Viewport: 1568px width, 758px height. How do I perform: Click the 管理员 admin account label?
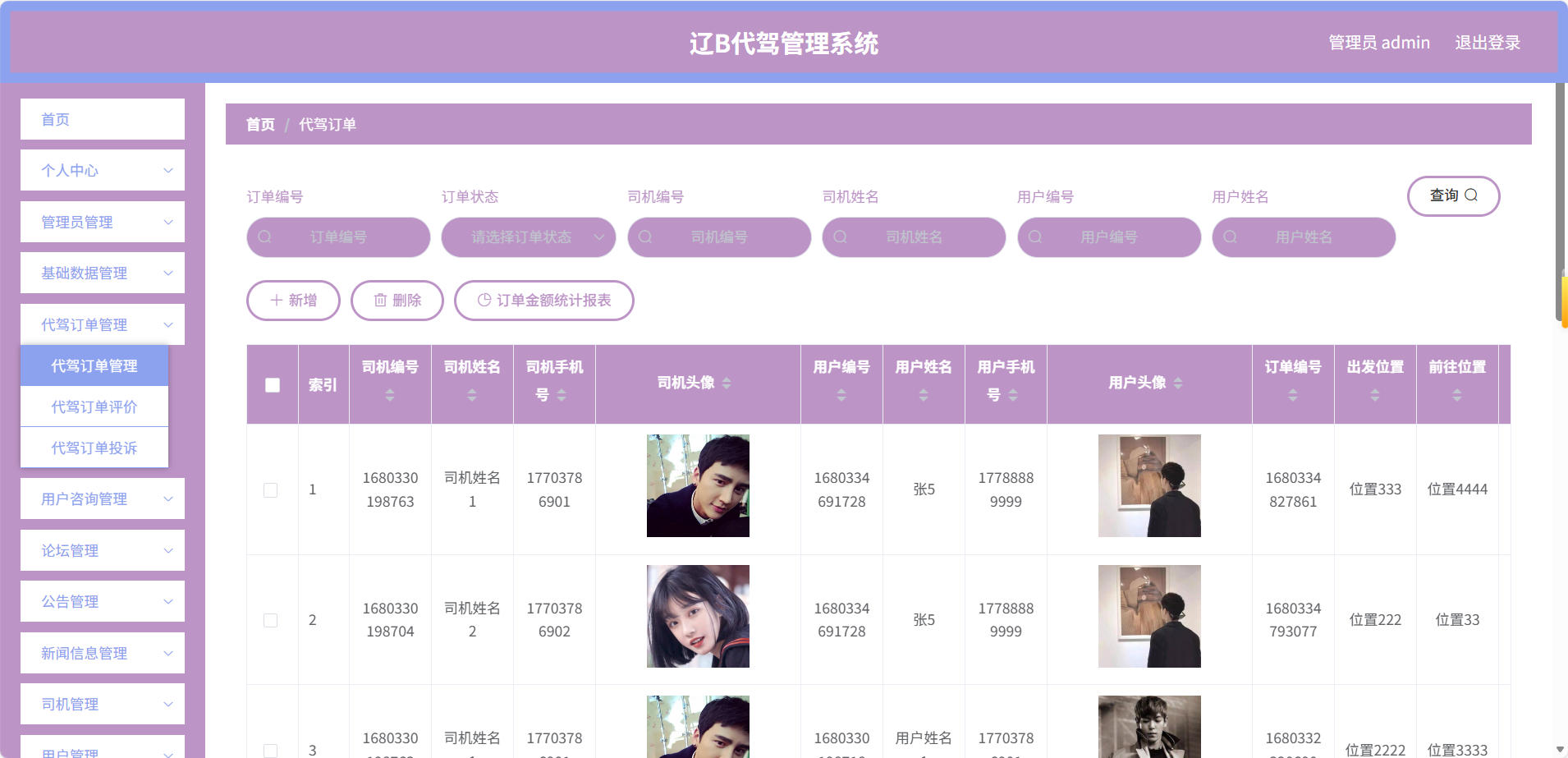1379,43
